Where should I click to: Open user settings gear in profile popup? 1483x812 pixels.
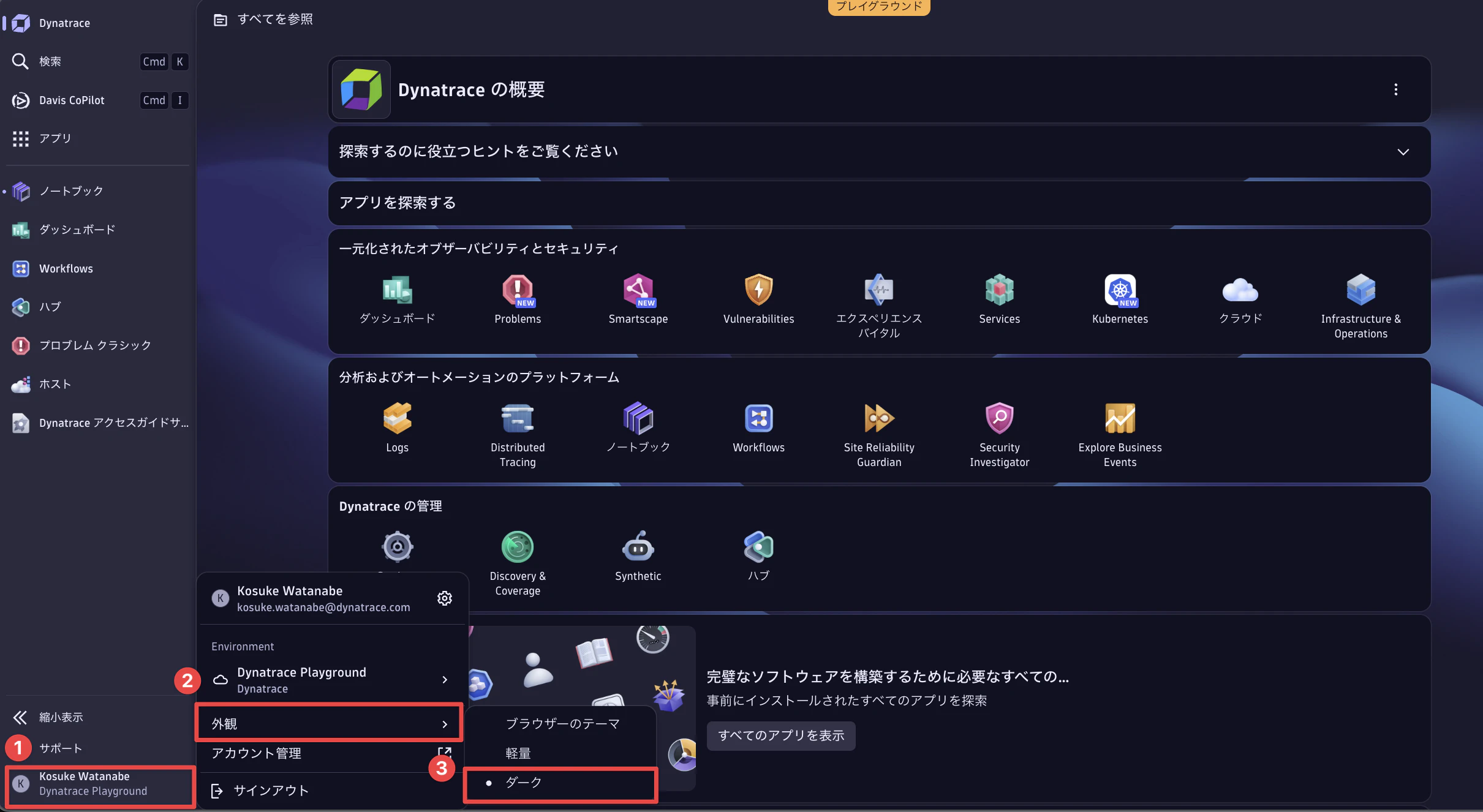pyautogui.click(x=444, y=598)
